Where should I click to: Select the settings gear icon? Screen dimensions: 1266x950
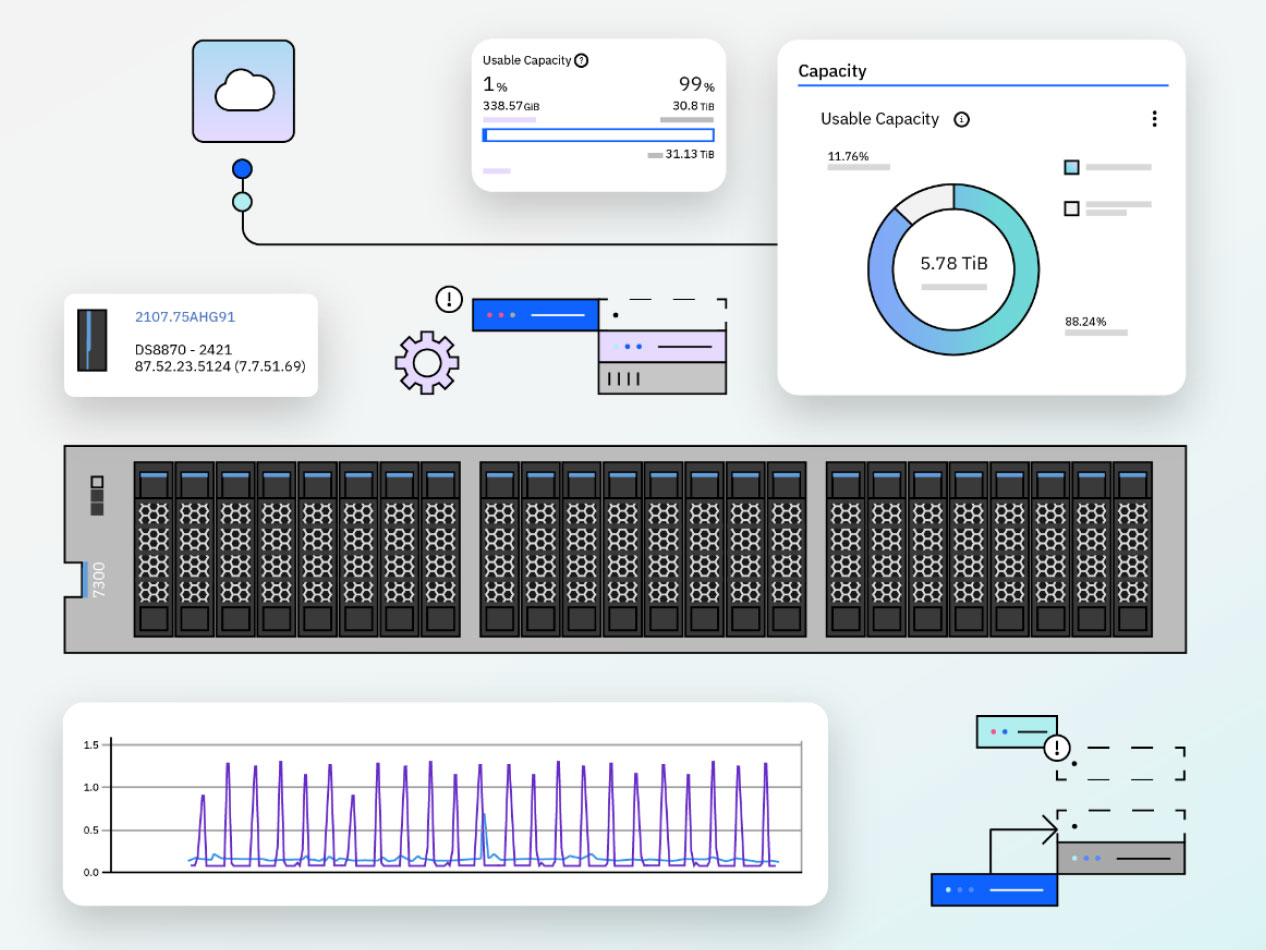(x=428, y=362)
